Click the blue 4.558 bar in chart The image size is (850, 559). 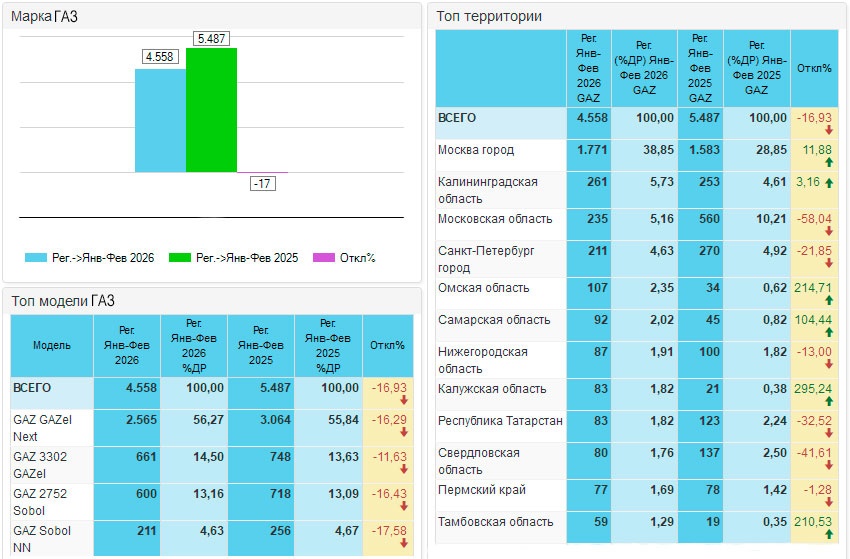point(160,120)
